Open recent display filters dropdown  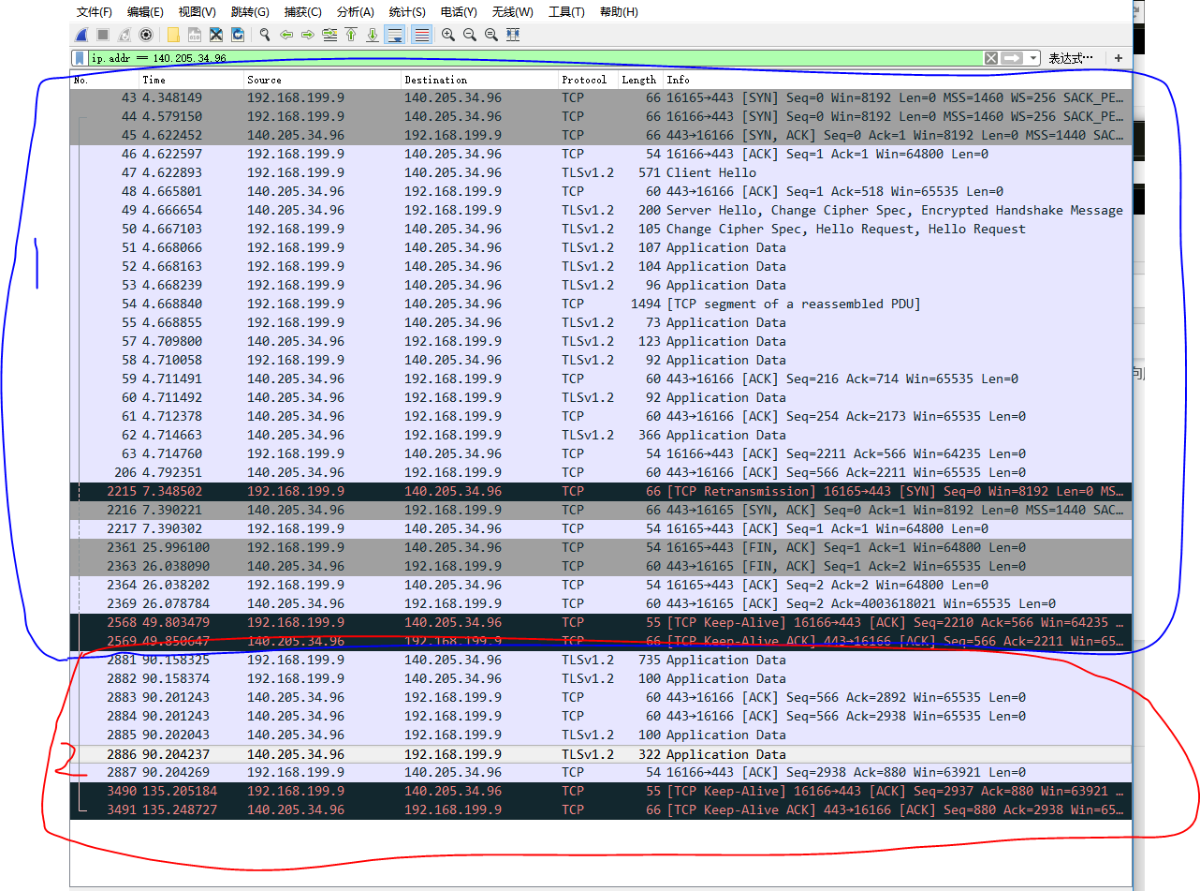coord(1032,59)
